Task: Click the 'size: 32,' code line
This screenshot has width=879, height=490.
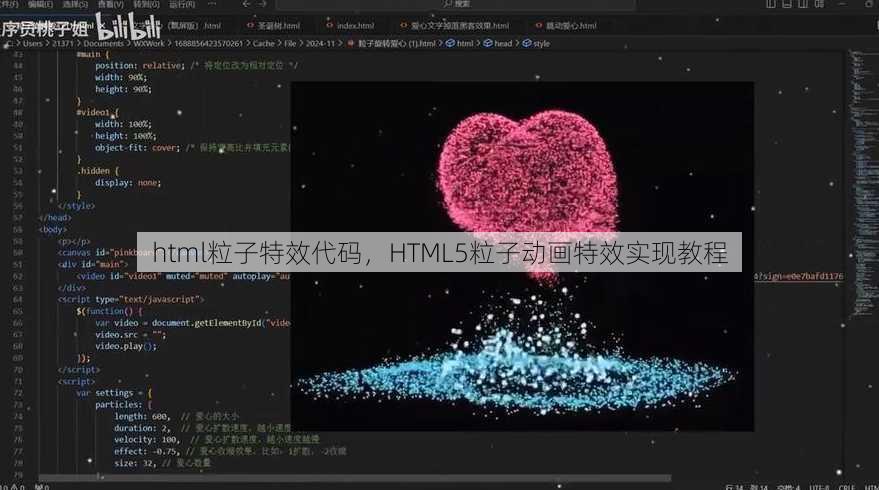Action: (135, 463)
